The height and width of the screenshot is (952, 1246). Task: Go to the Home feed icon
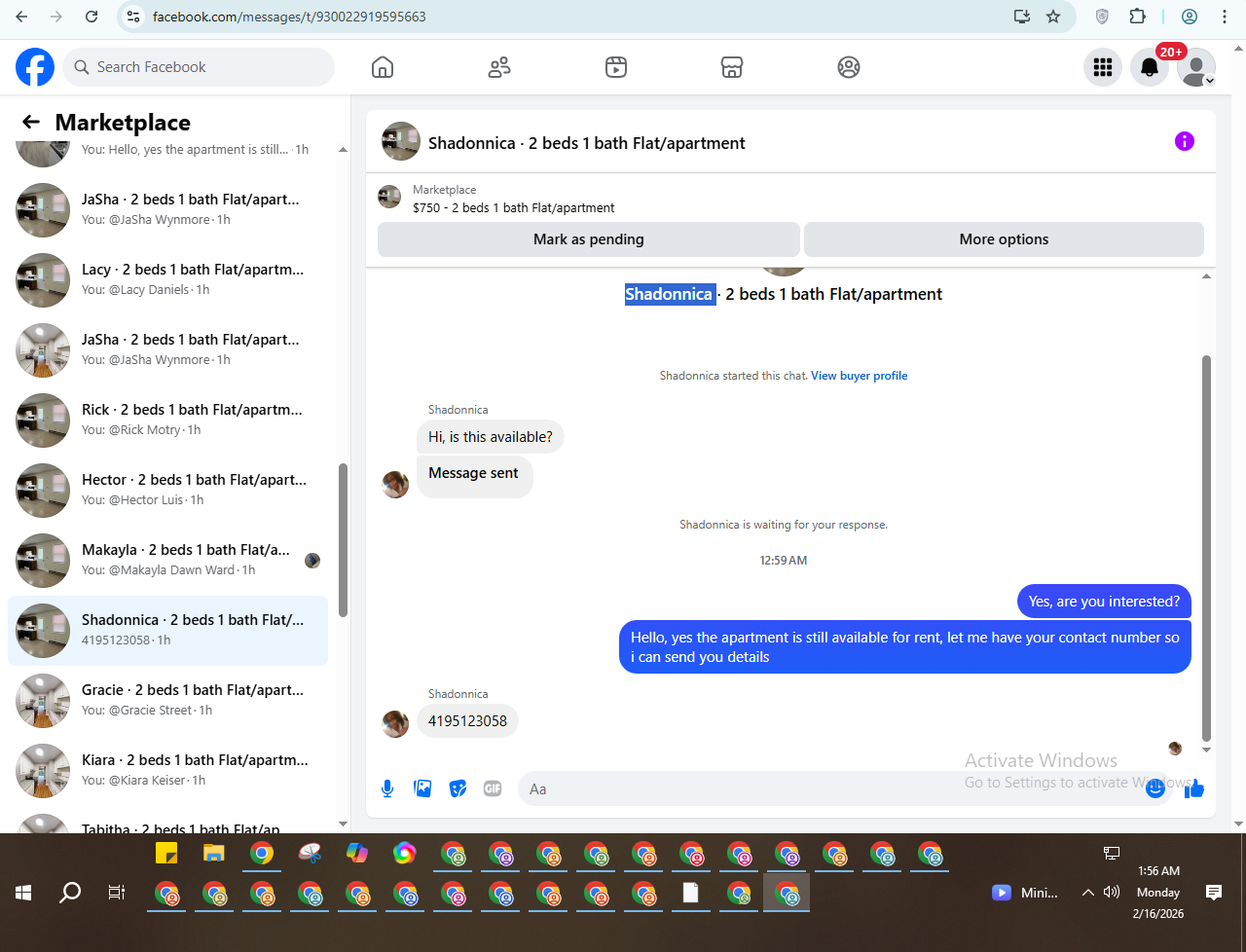click(x=383, y=67)
